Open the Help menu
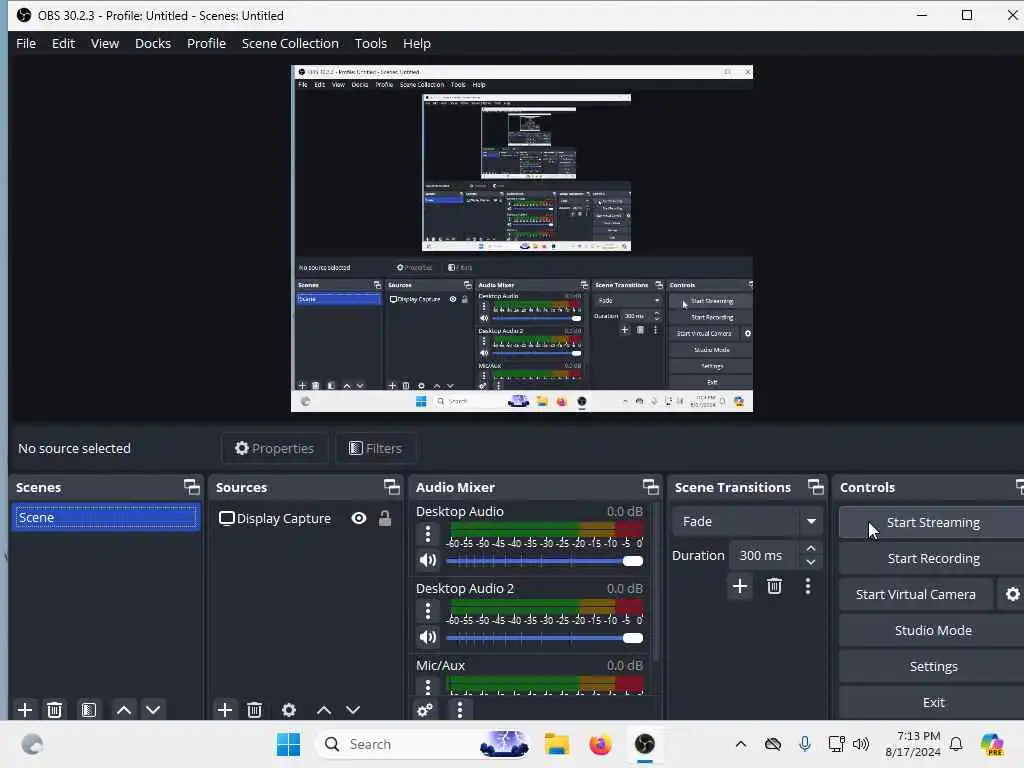This screenshot has height=768, width=1024. point(417,43)
